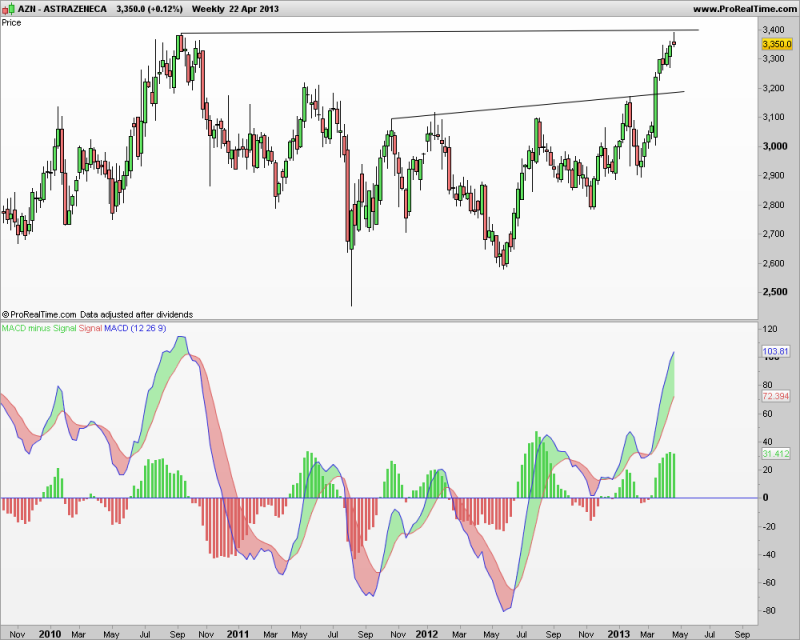The height and width of the screenshot is (640, 800).
Task: Click the 22 Apr 2013 date label
Action: pos(254,9)
